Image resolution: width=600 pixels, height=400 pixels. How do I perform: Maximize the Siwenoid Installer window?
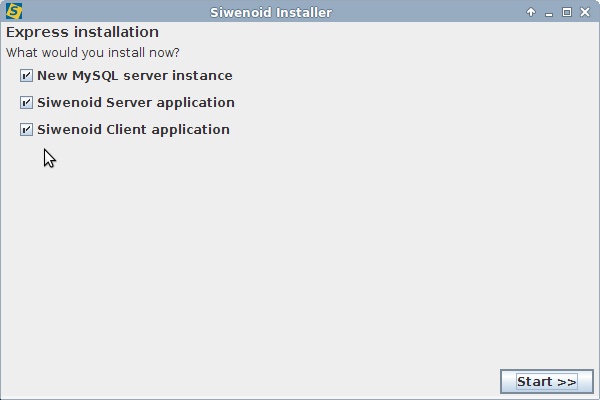click(x=567, y=12)
